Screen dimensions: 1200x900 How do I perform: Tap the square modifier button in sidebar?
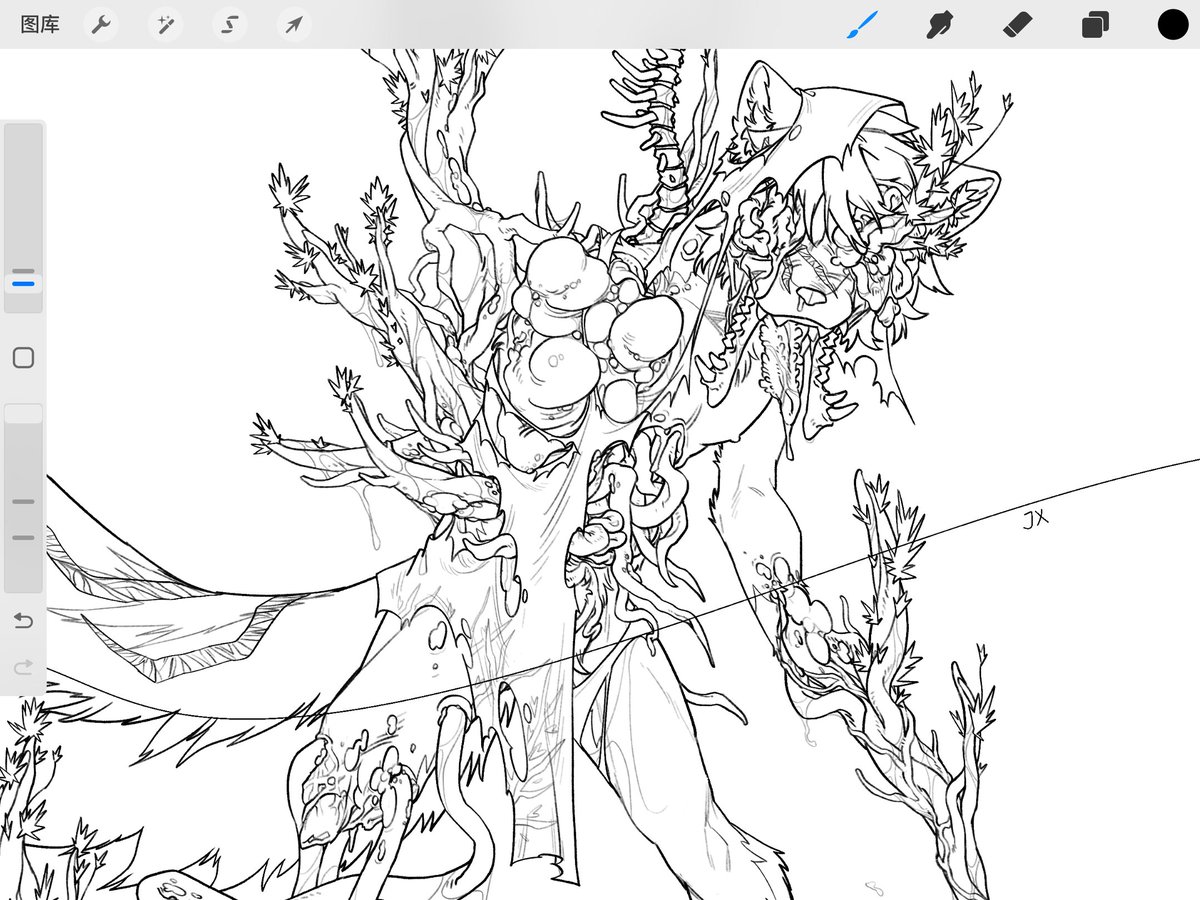click(24, 357)
